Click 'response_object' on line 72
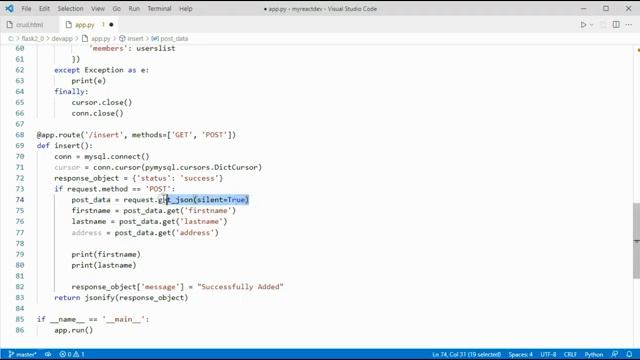Viewport: 640px width, 360px height. tap(87, 178)
